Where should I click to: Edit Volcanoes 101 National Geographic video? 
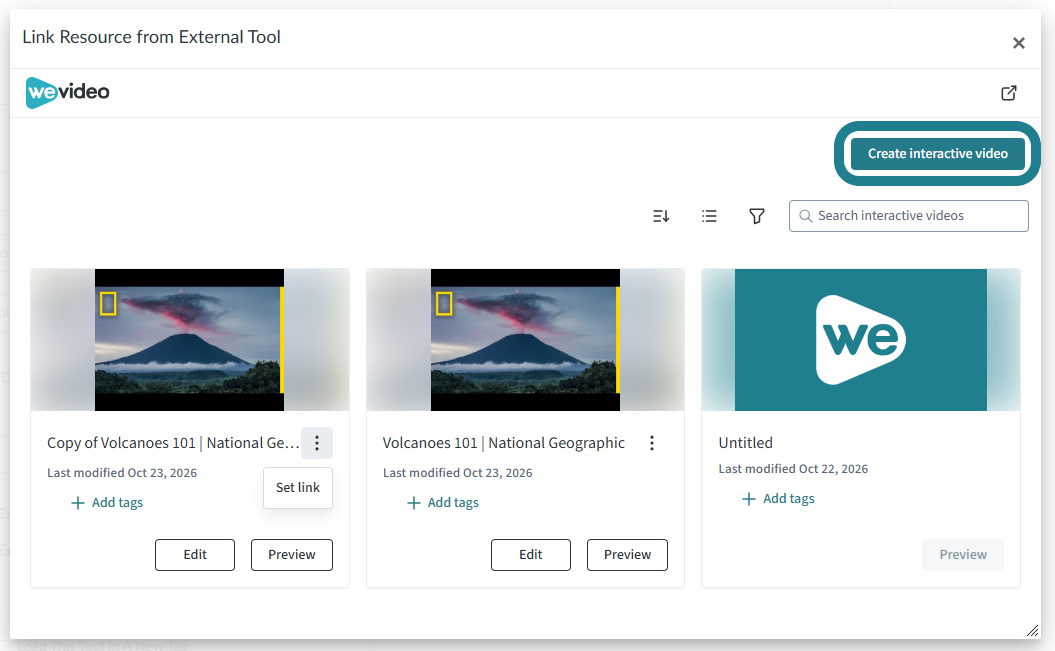(x=531, y=555)
